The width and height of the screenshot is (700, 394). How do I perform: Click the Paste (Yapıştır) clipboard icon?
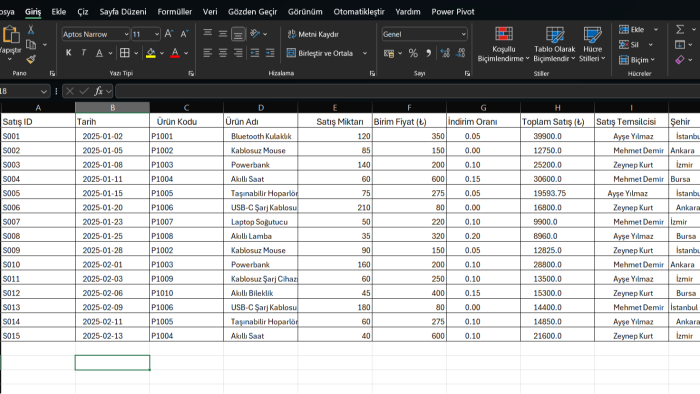[x=11, y=34]
